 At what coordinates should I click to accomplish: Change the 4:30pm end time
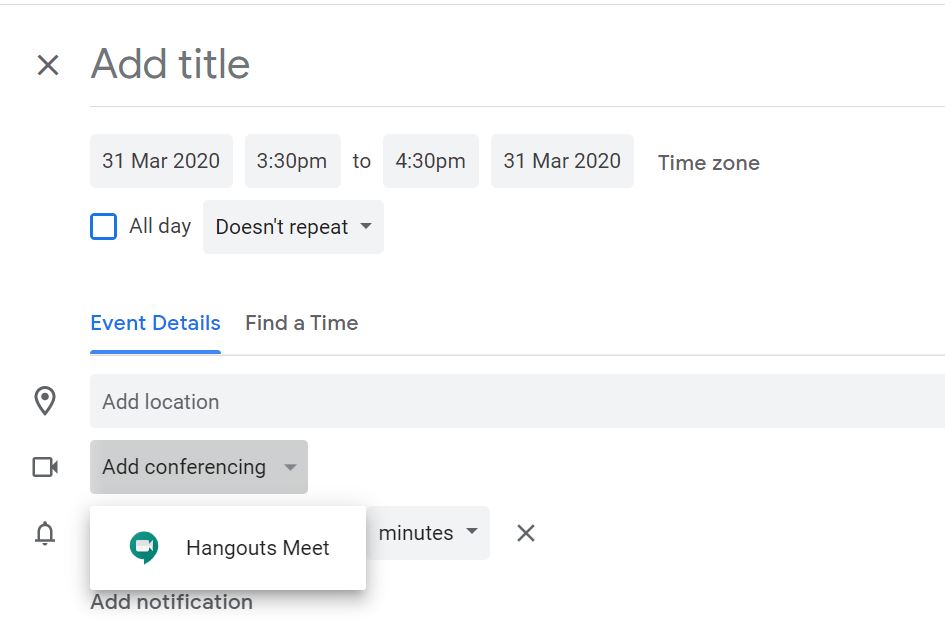(430, 161)
